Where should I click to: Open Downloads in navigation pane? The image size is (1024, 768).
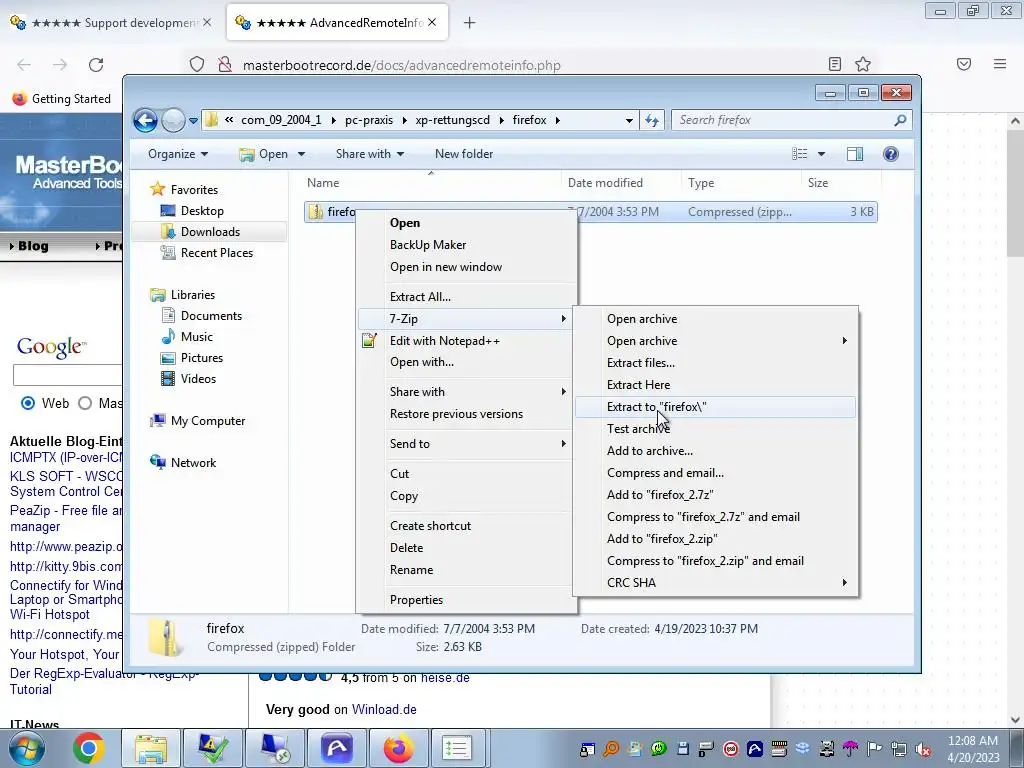[210, 232]
